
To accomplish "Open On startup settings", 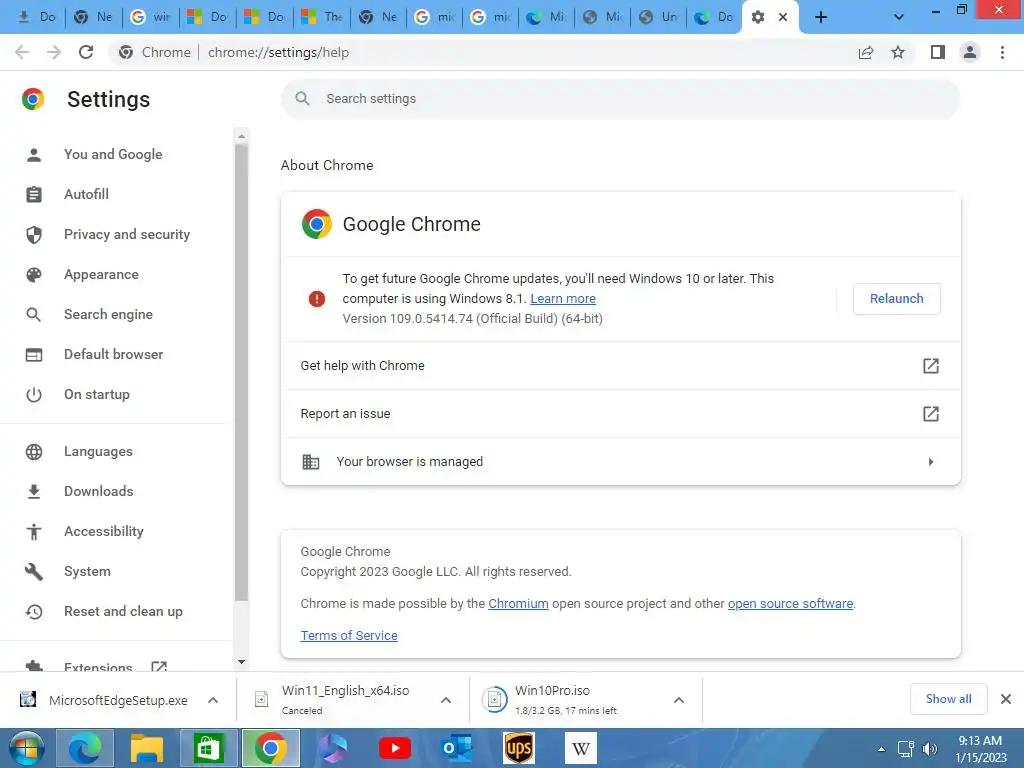I will click(x=97, y=394).
